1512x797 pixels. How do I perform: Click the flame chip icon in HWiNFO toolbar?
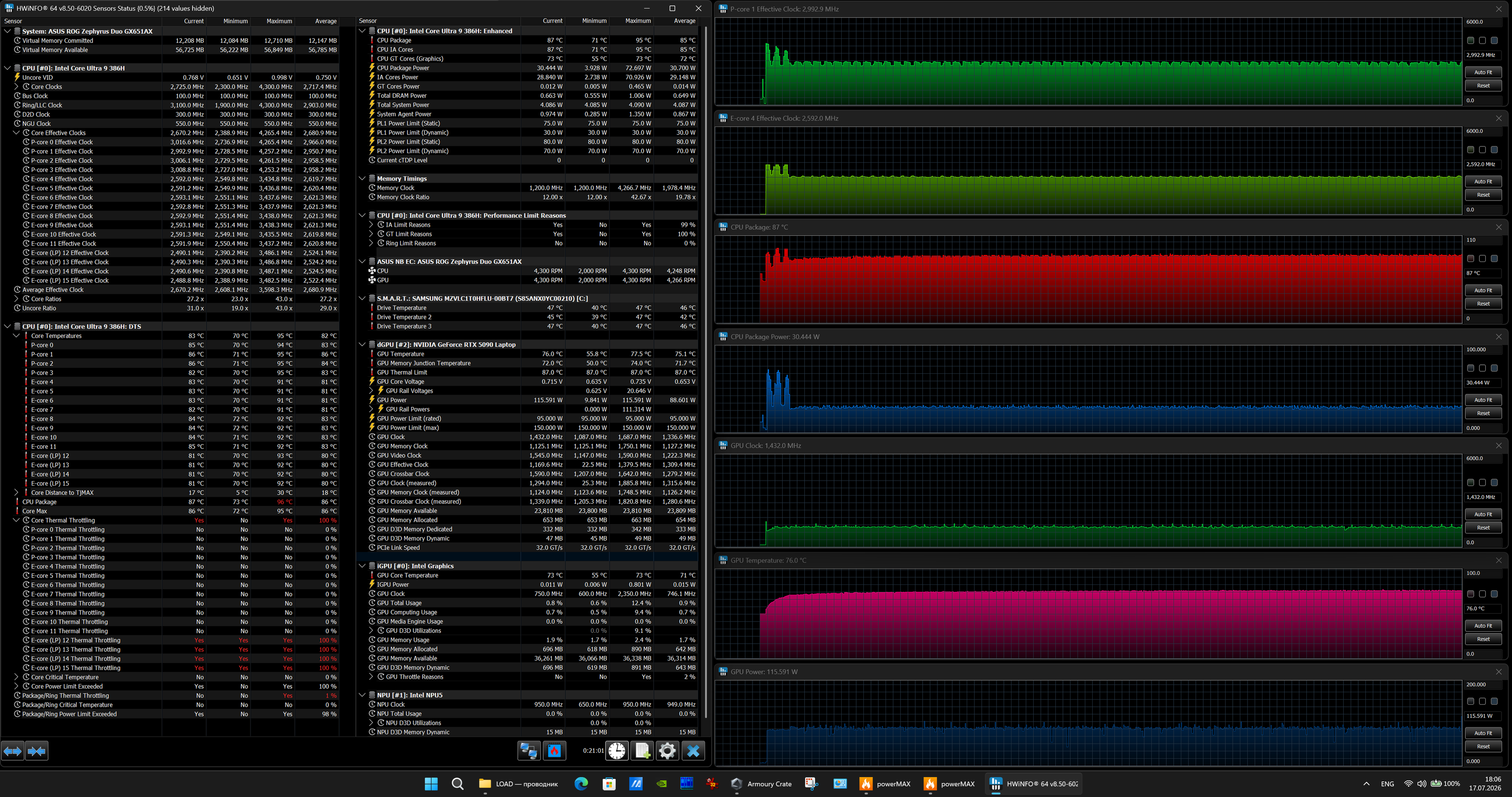pos(555,751)
